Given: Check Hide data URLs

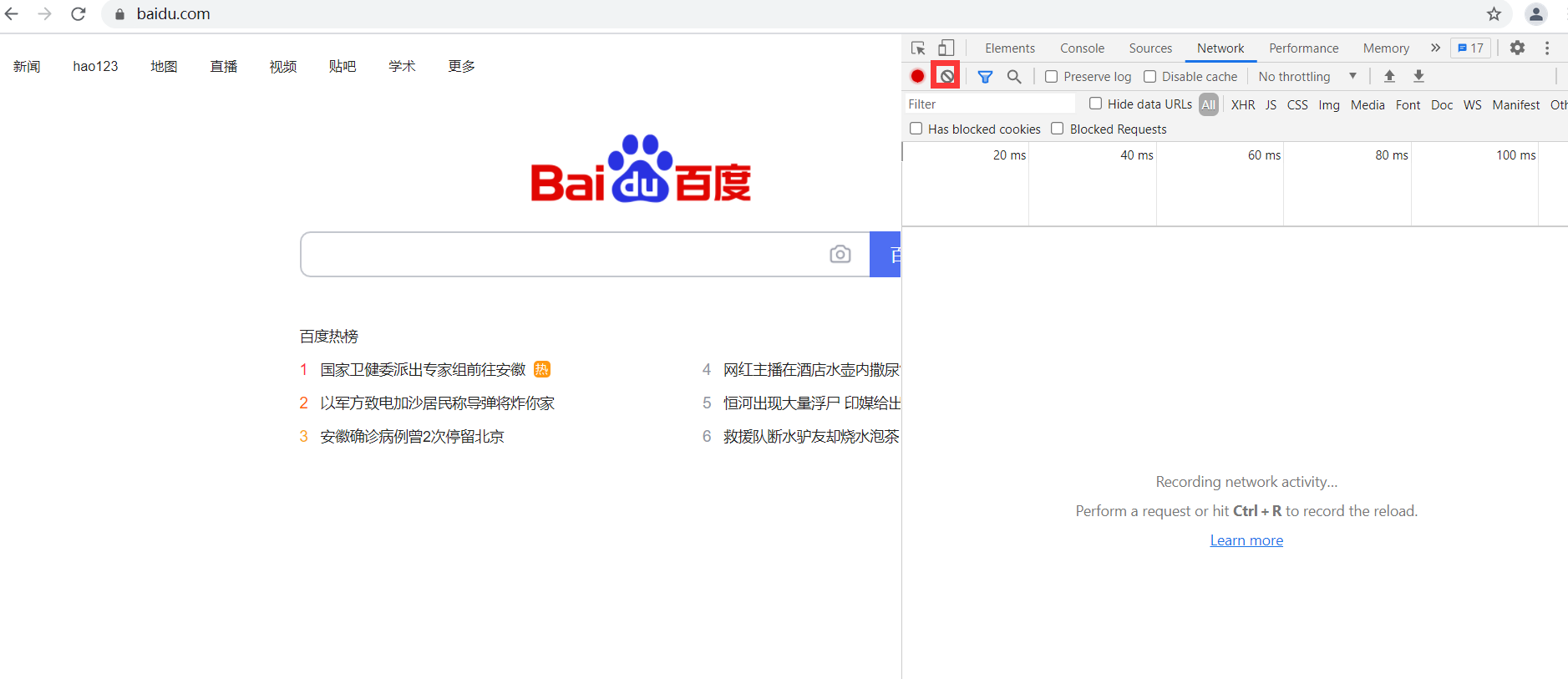Looking at the screenshot, I should [x=1095, y=104].
